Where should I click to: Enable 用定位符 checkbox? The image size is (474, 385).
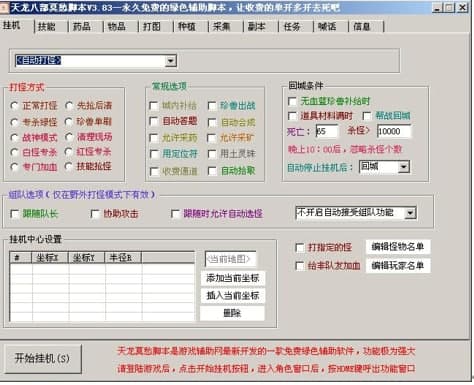[x=154, y=154]
